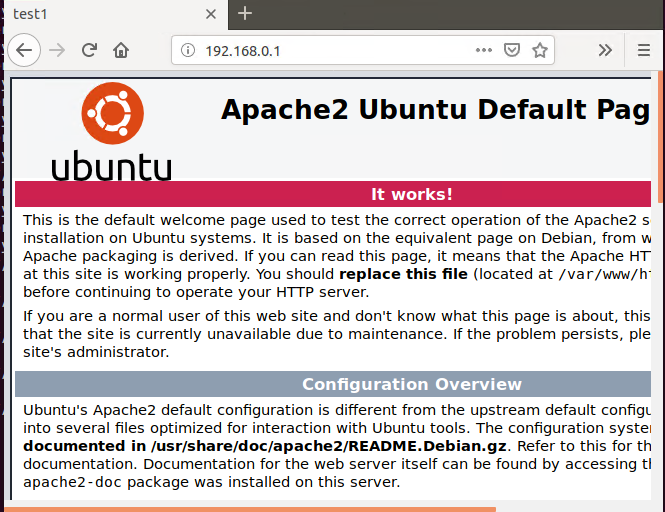Expand the toolbar overflow chevron

[x=605, y=50]
